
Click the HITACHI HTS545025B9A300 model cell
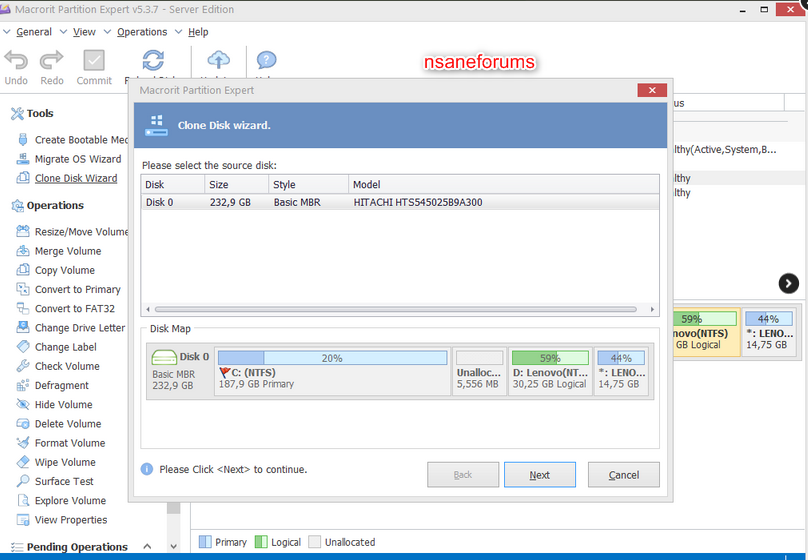click(417, 202)
